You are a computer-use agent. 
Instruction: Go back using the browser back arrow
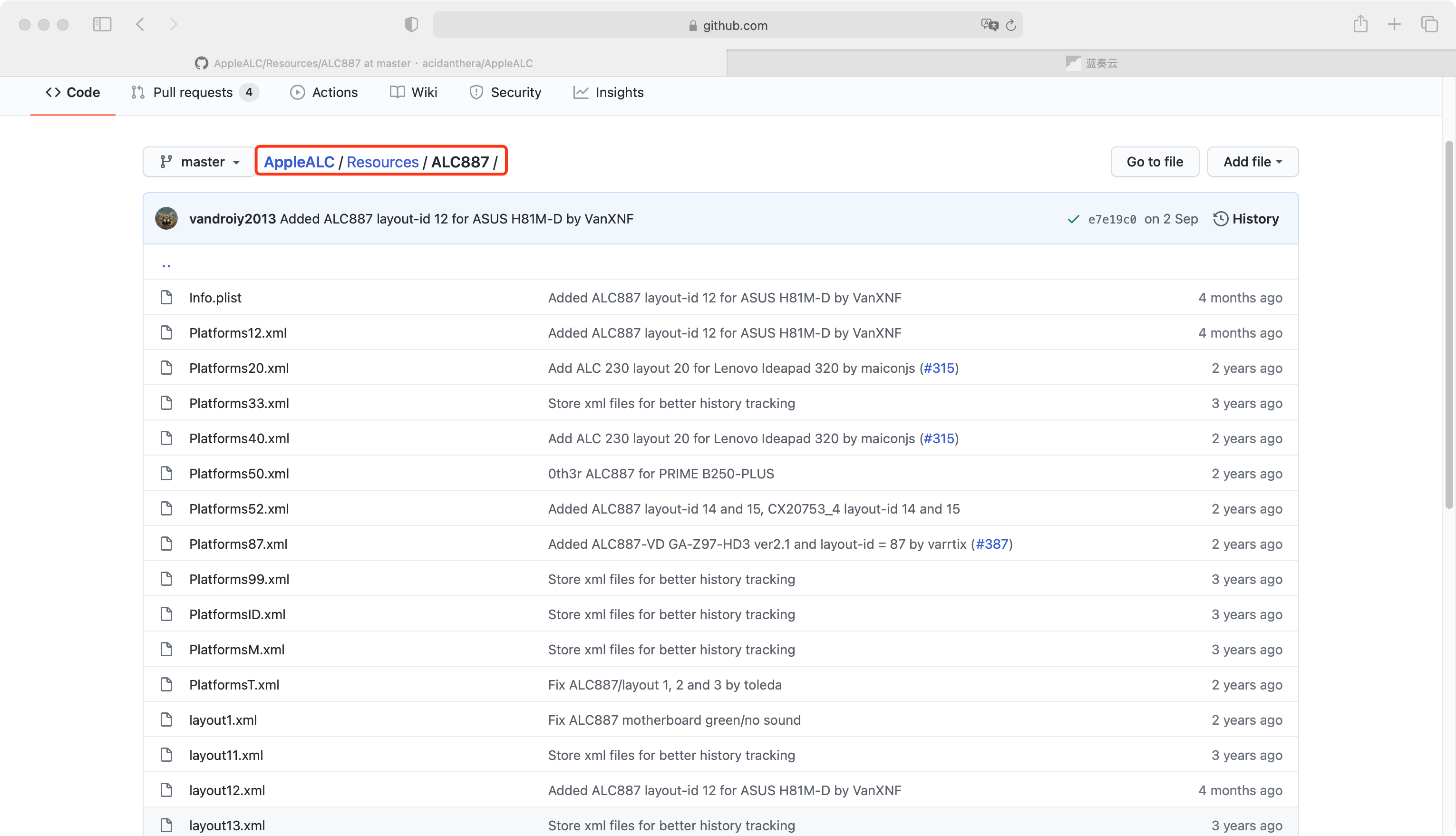(x=140, y=24)
